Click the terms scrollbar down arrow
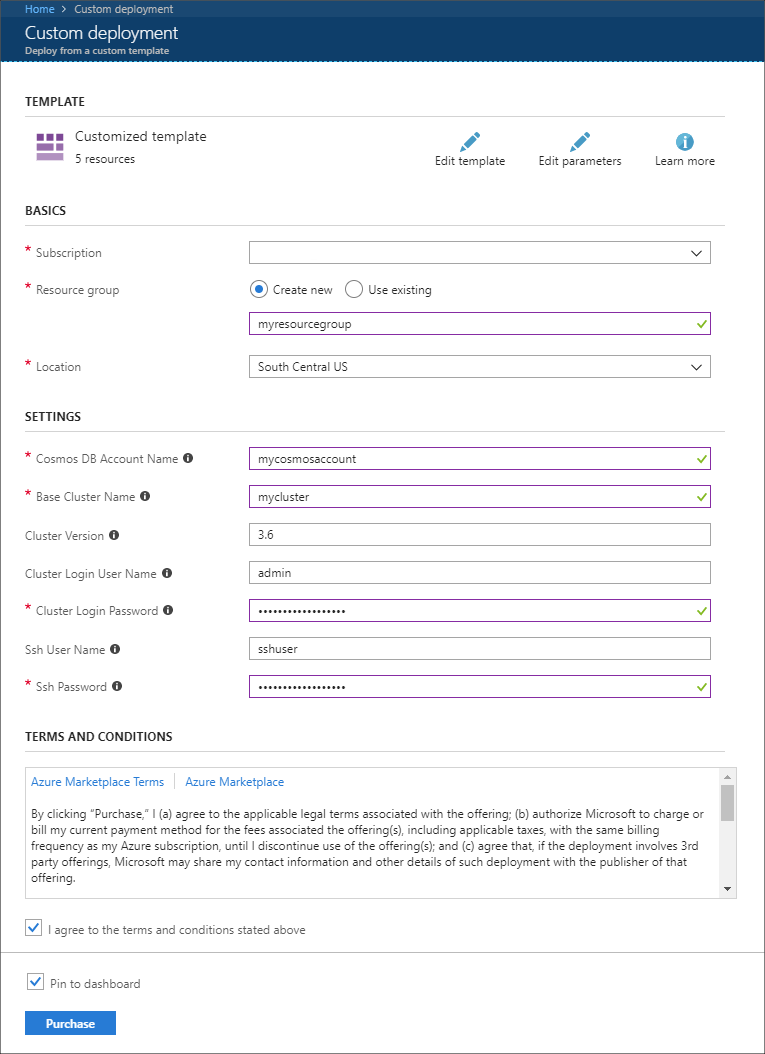The width and height of the screenshot is (765, 1054). point(728,889)
